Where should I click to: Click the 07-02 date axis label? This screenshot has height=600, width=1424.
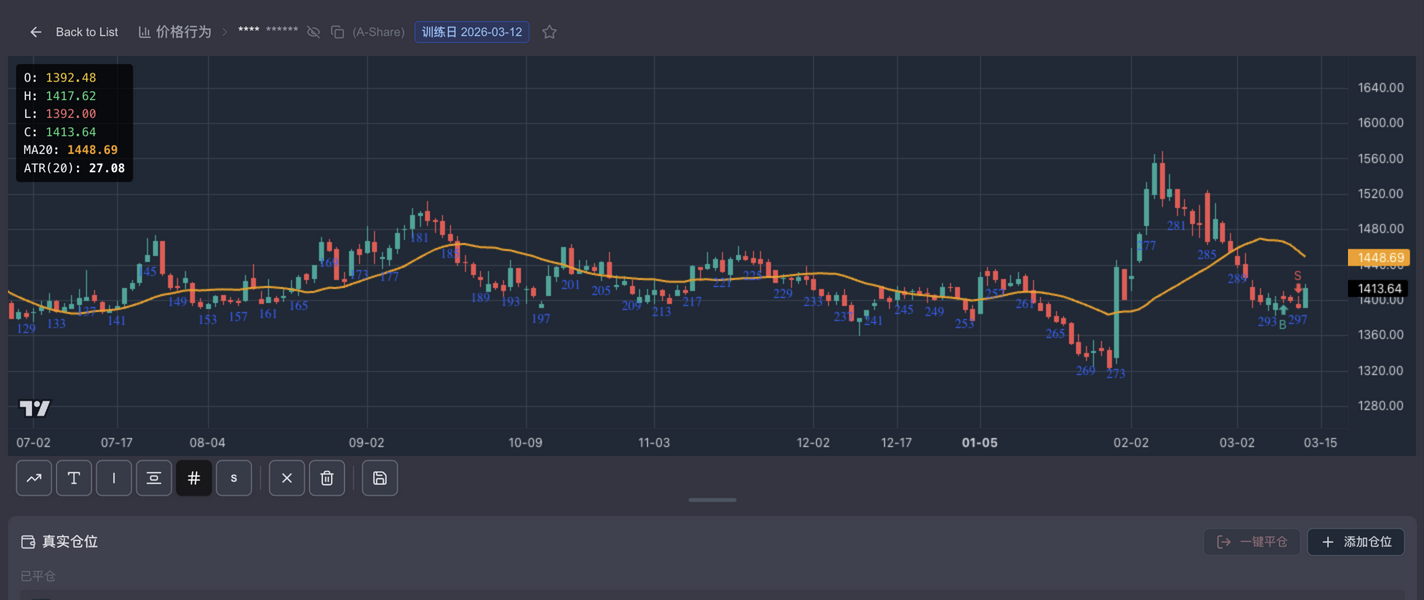click(34, 442)
